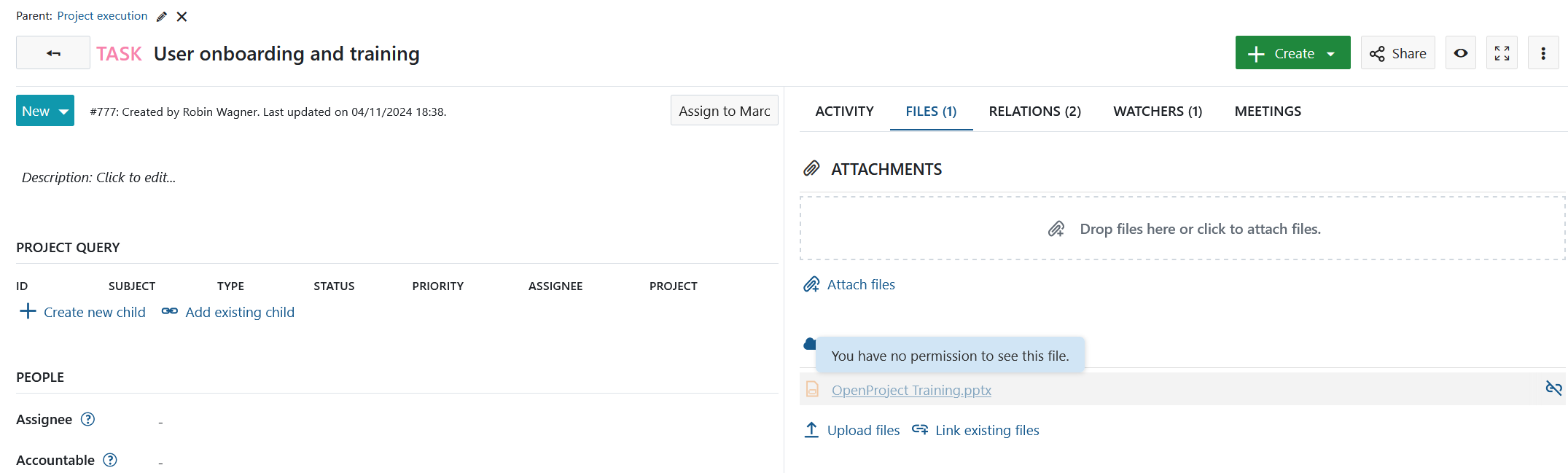Switch to the Activity tab
The width and height of the screenshot is (1568, 473).
[x=844, y=112]
